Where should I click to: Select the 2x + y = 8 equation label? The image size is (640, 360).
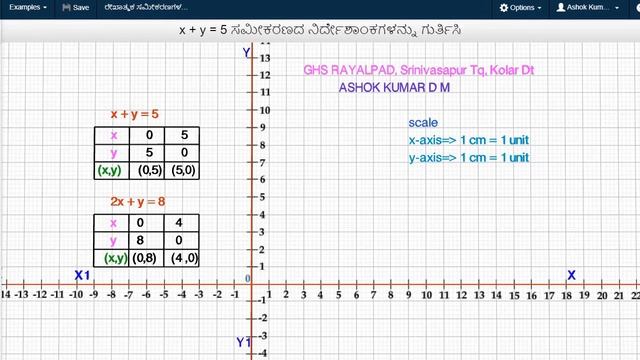click(138, 202)
